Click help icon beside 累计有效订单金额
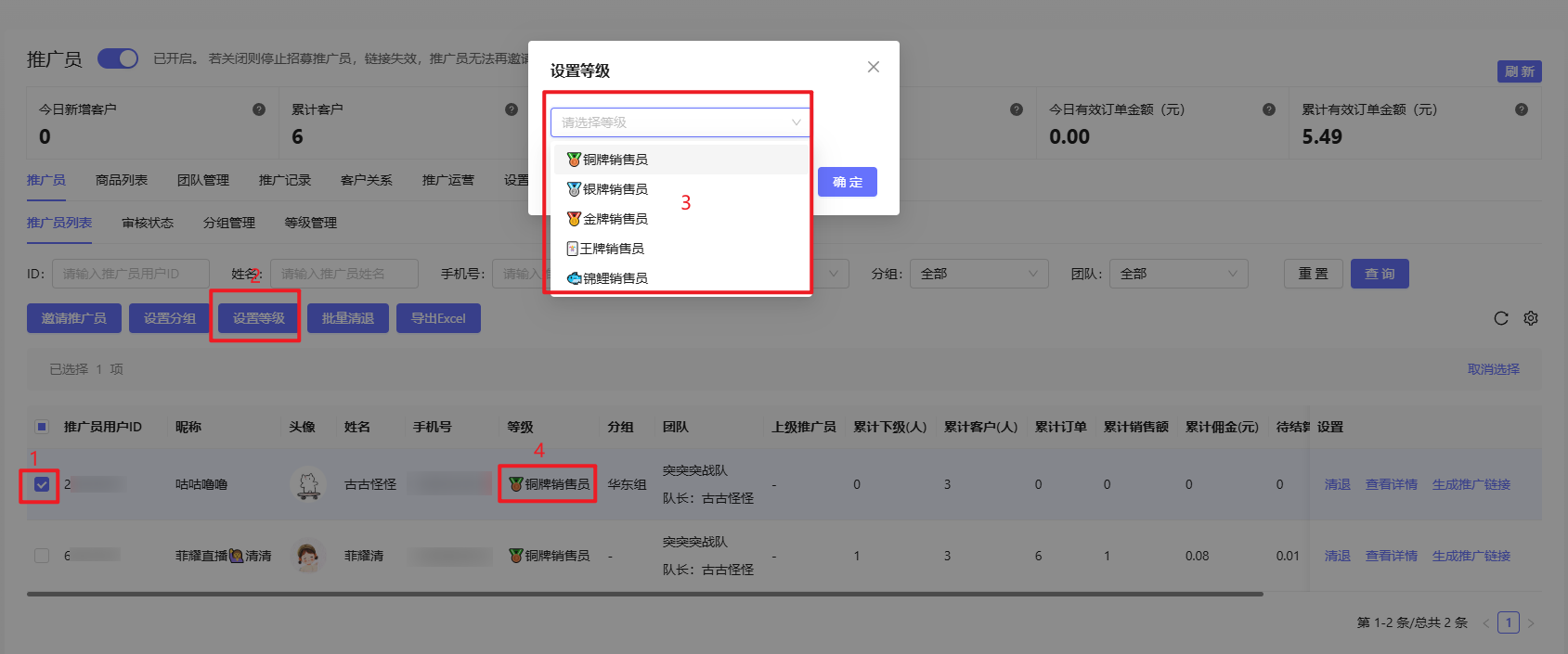The width and height of the screenshot is (1568, 654). [x=1521, y=109]
